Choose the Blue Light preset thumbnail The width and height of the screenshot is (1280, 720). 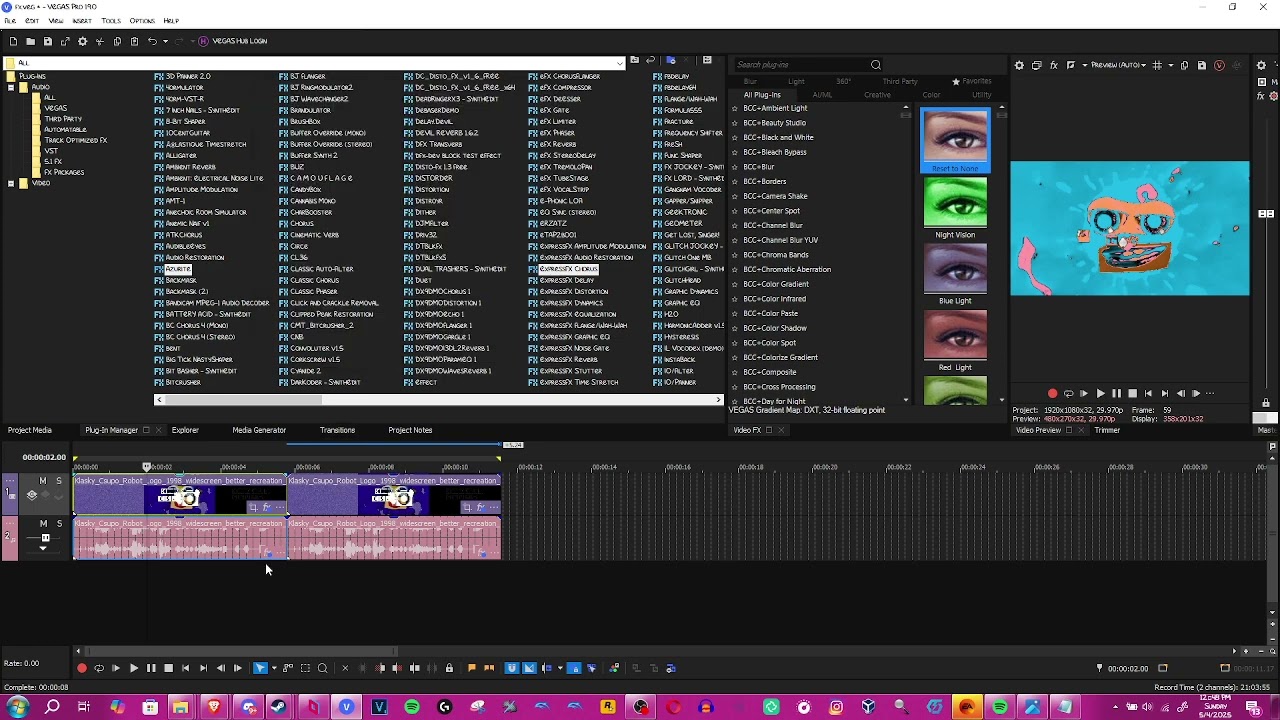coord(955,269)
